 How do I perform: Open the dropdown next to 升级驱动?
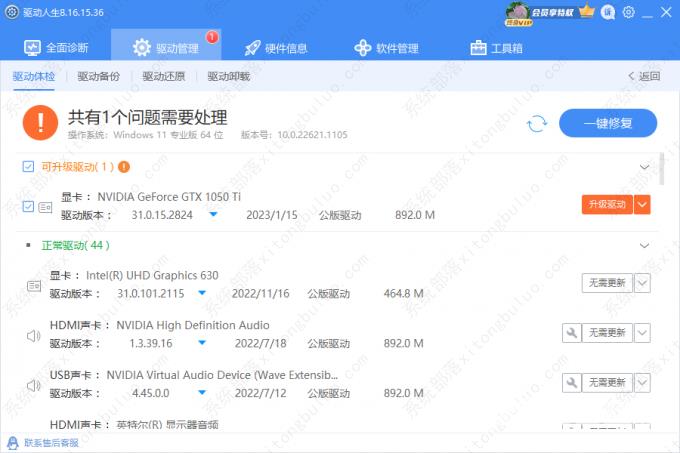[642, 205]
